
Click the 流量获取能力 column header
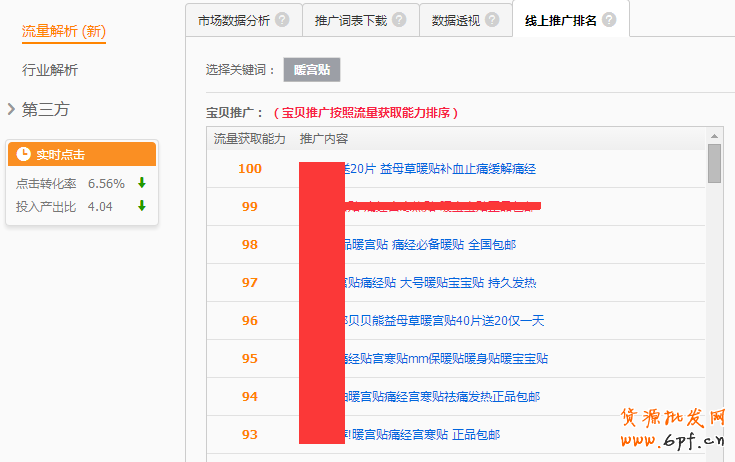(x=249, y=138)
